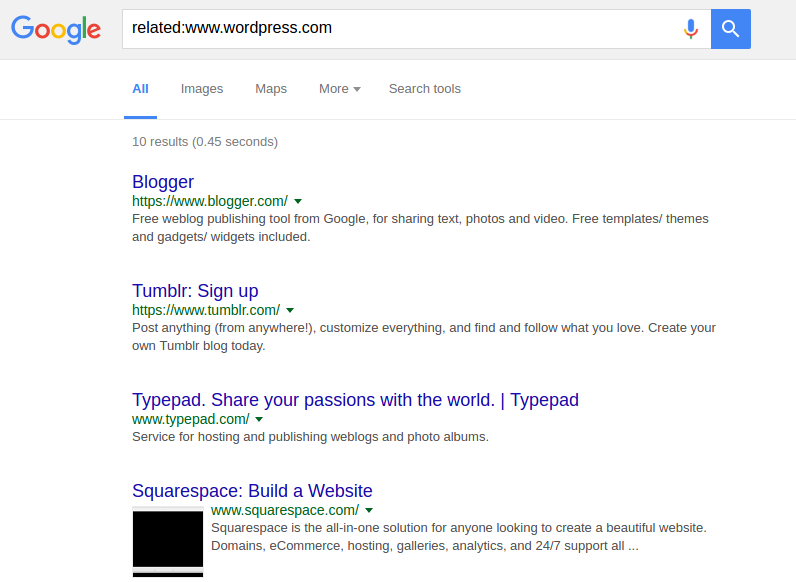Screen dimensions: 796x582
Task: Expand arrow next to typepad.com URL
Action: (259, 419)
